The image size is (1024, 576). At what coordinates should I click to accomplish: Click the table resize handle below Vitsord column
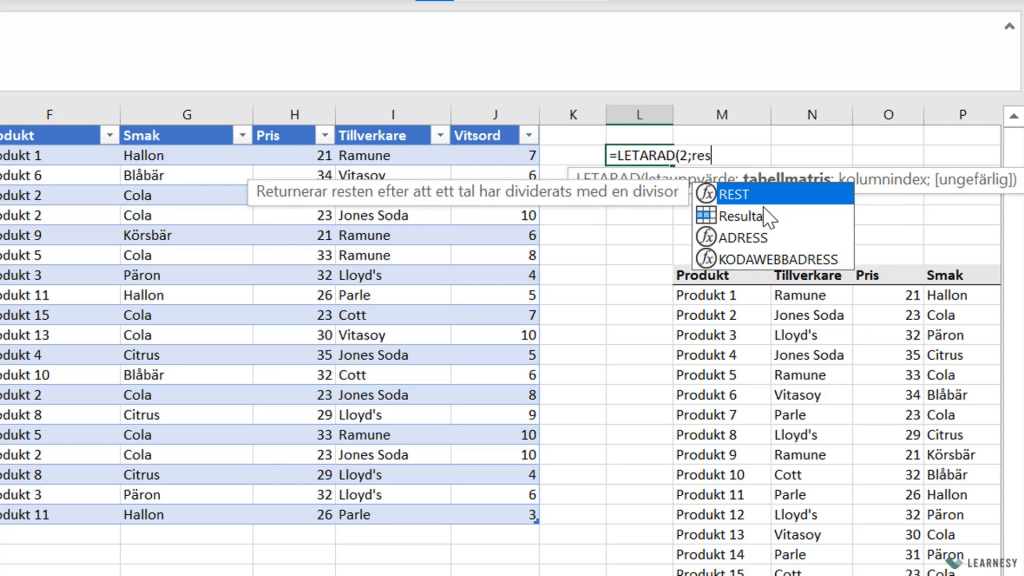537,522
